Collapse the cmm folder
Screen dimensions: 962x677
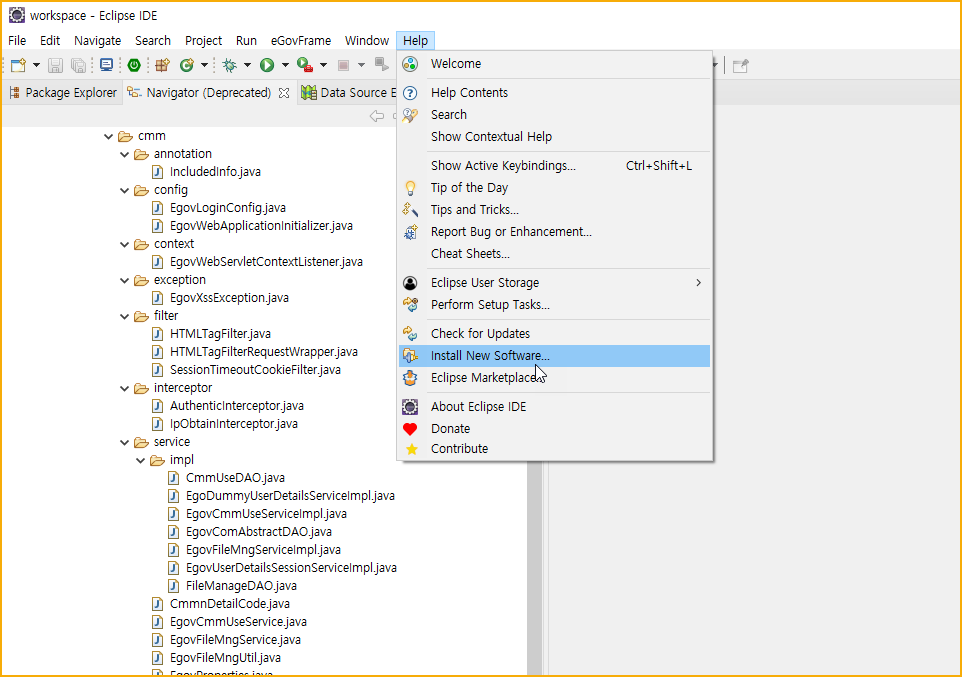pyautogui.click(x=109, y=136)
